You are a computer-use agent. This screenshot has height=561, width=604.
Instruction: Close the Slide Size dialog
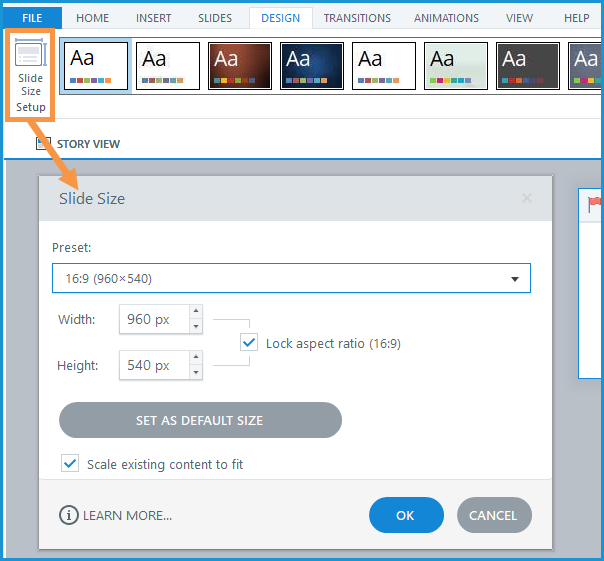pos(527,198)
